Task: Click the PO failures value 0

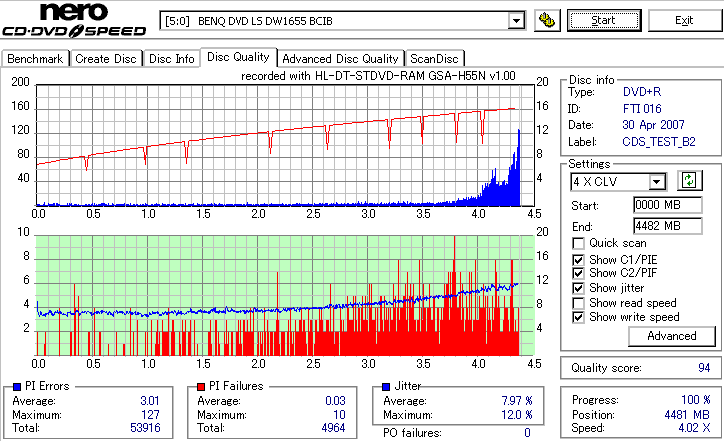Action: click(527, 433)
